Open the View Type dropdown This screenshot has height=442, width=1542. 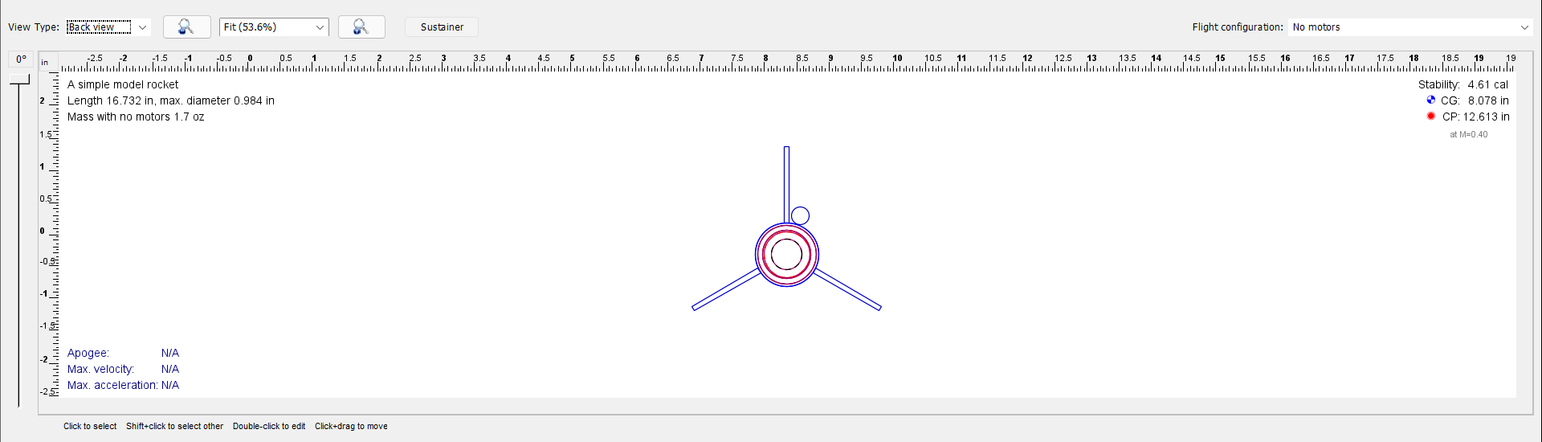(x=108, y=27)
